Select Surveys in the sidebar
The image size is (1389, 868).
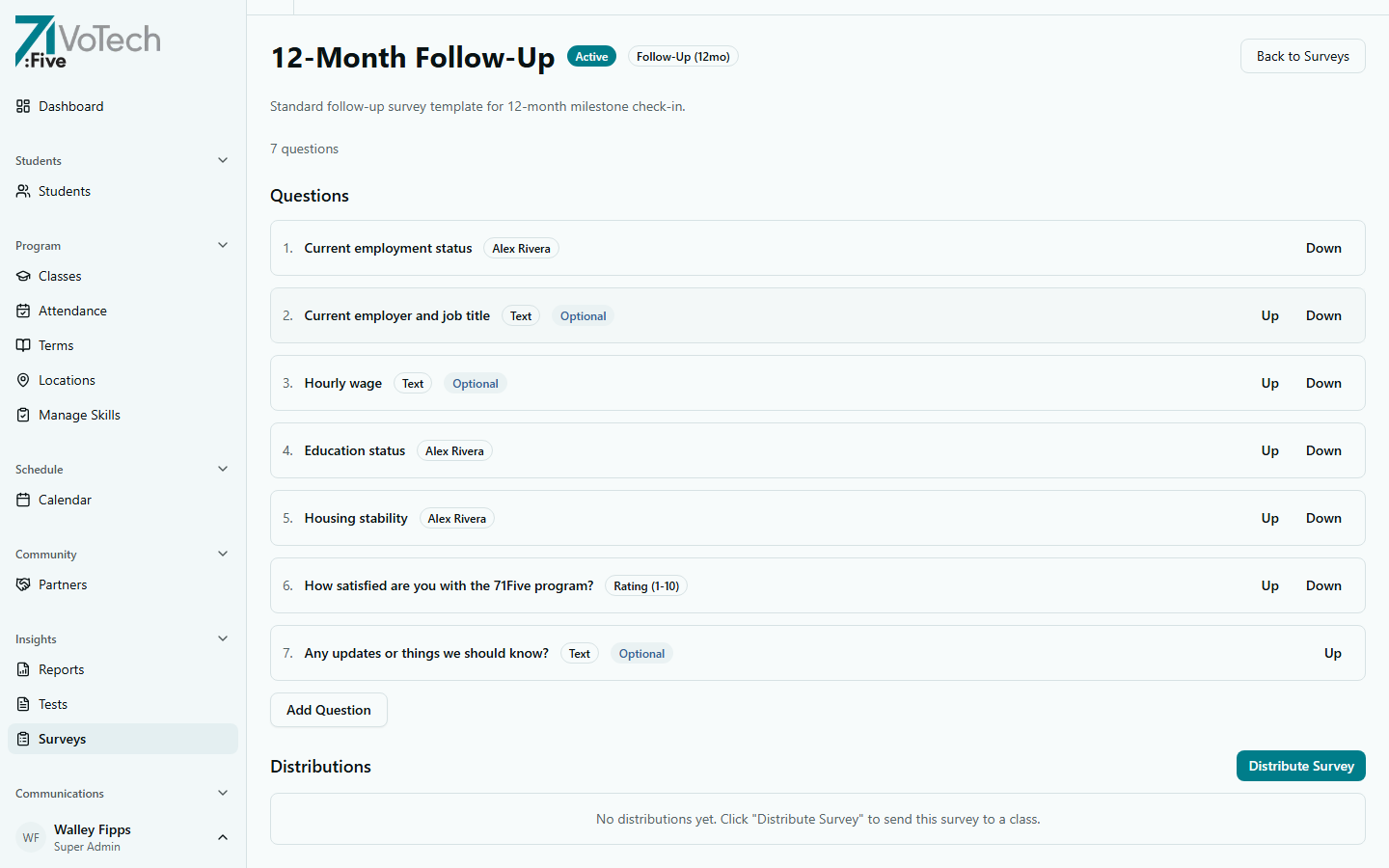pos(63,739)
